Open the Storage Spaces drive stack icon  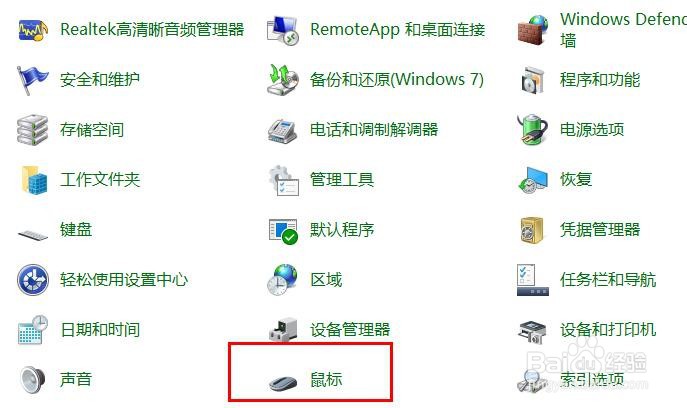pyautogui.click(x=32, y=130)
